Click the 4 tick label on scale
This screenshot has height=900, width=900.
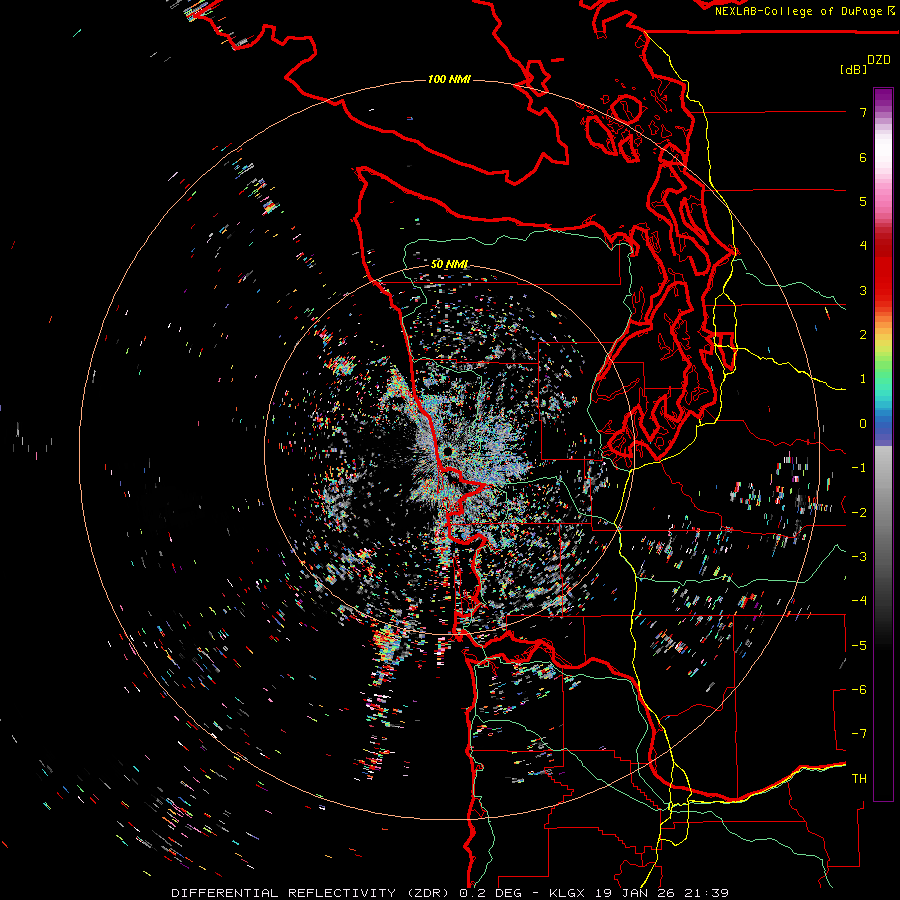[863, 246]
